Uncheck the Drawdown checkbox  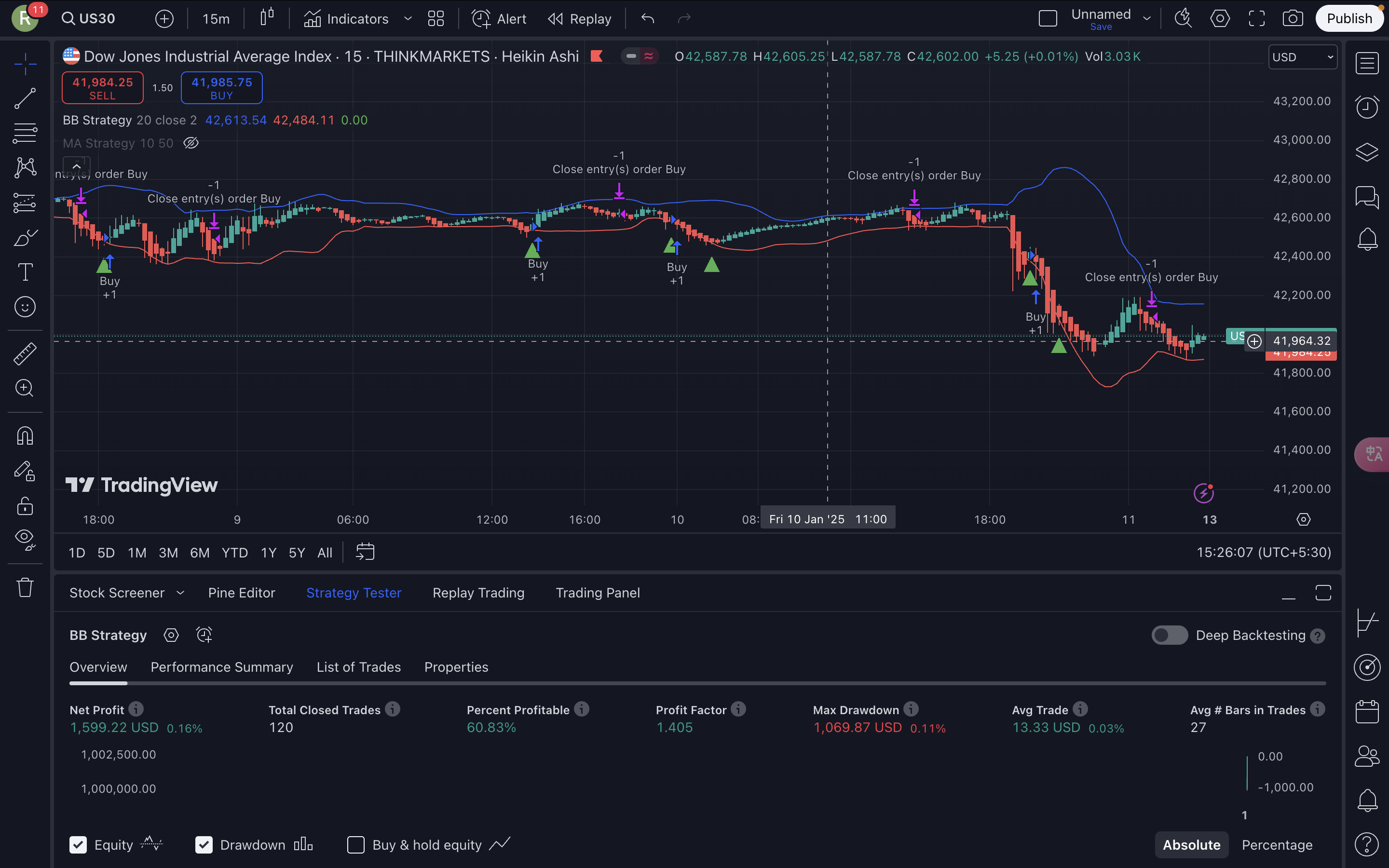click(204, 844)
